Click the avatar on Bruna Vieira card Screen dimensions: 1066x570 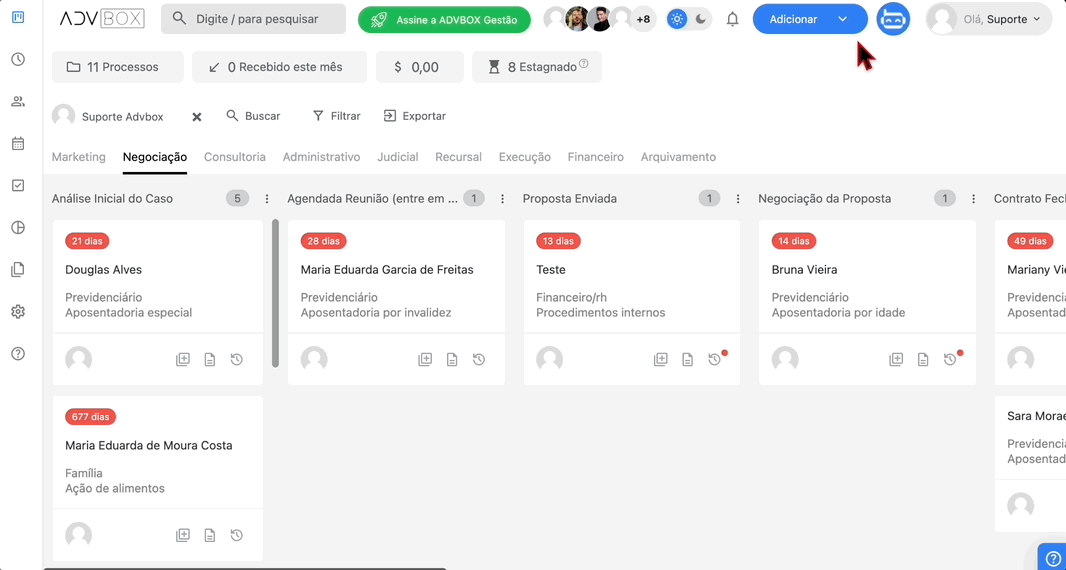(x=785, y=359)
